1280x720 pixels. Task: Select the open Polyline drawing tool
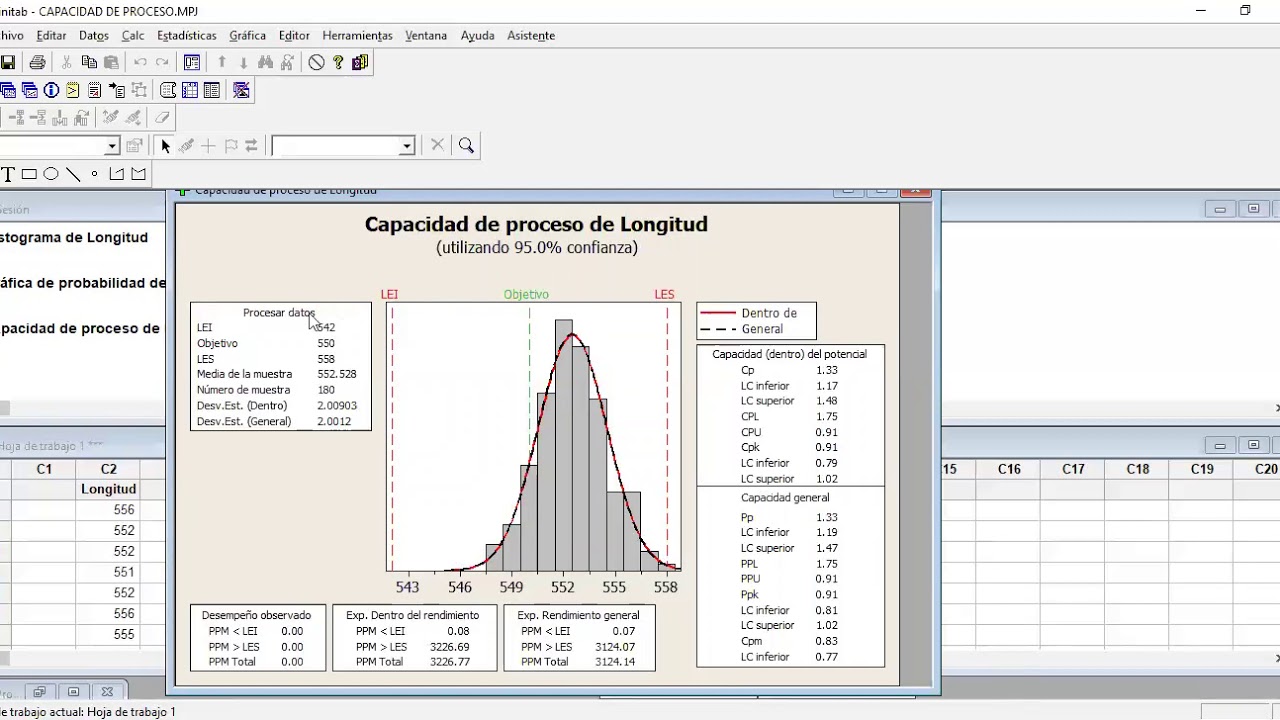(117, 174)
